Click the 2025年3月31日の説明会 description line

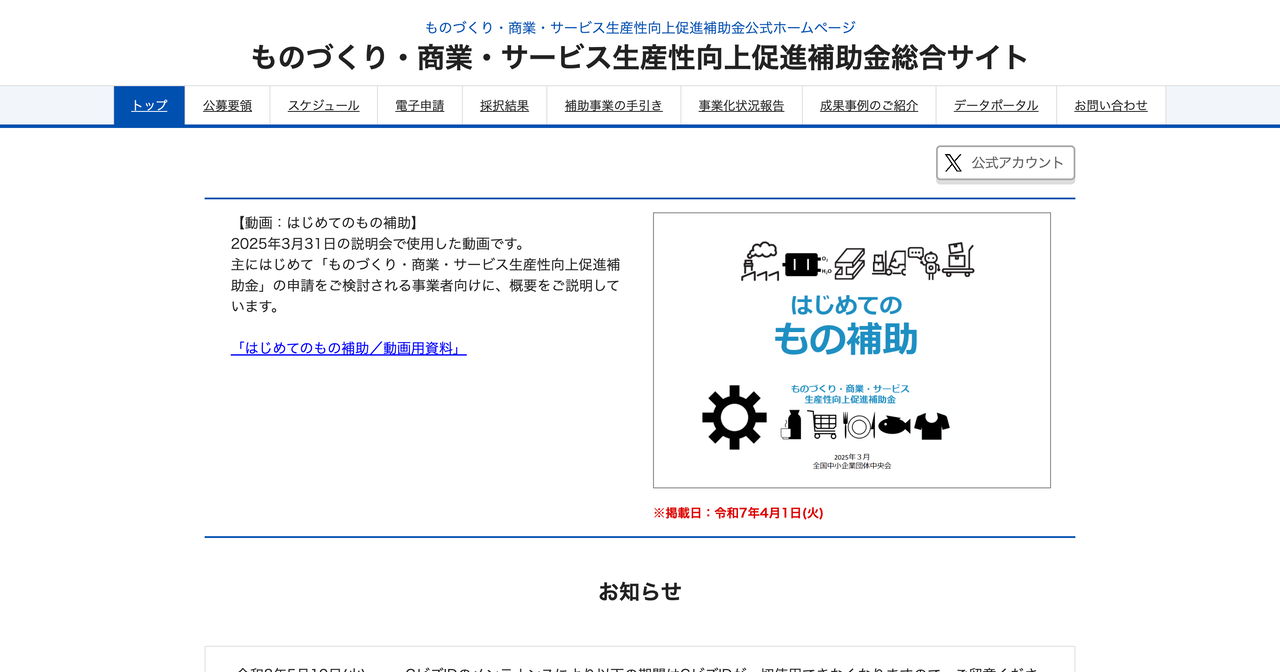(378, 243)
